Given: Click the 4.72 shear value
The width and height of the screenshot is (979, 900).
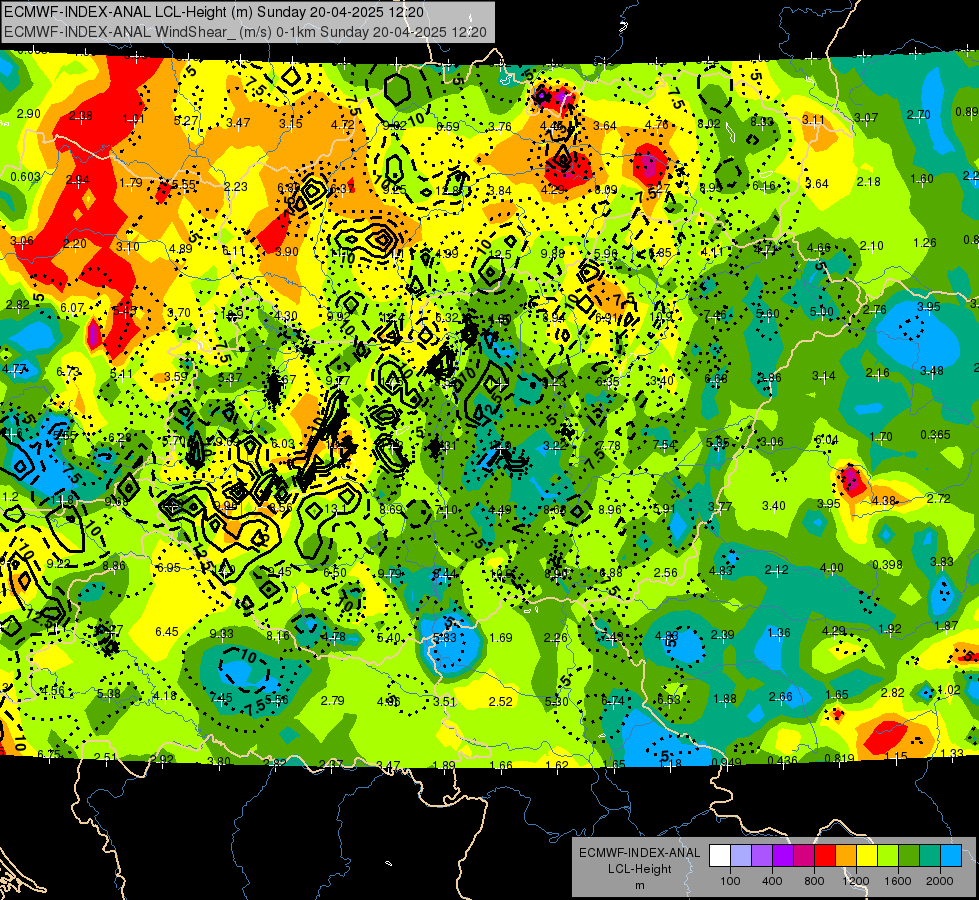Looking at the screenshot, I should tap(343, 124).
